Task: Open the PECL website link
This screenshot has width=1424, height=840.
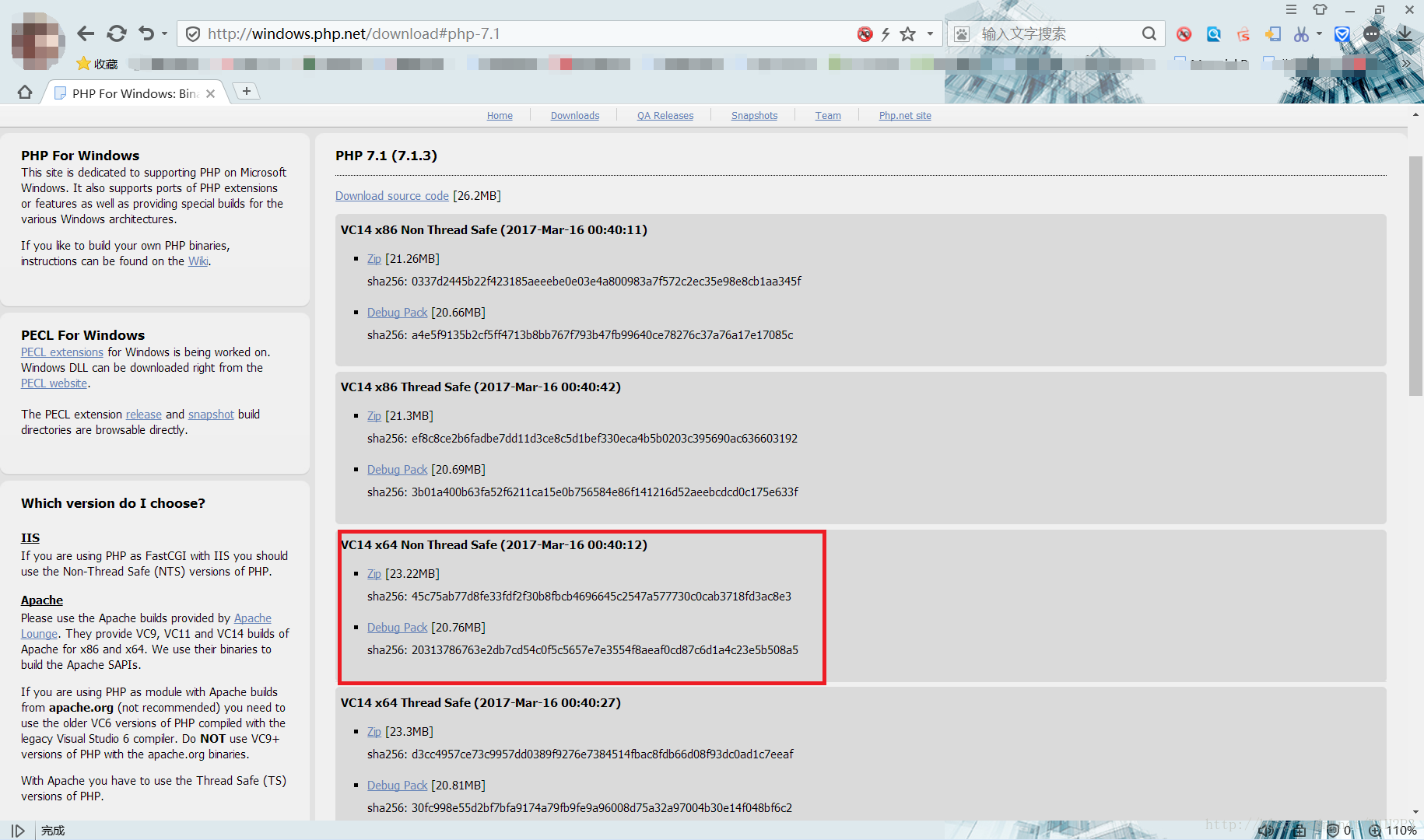Action: (54, 383)
